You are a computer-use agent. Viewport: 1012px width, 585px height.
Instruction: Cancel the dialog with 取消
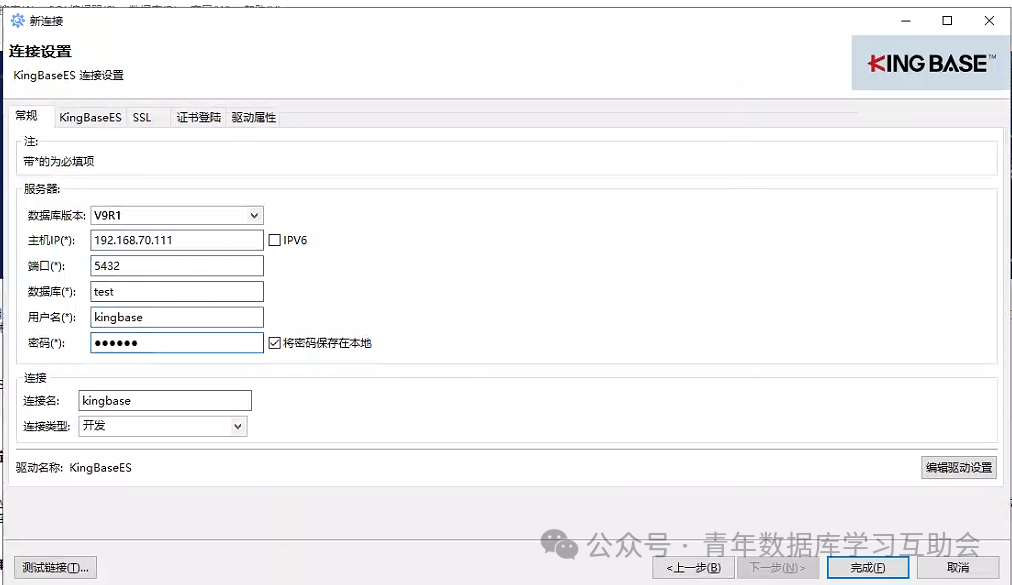point(958,568)
